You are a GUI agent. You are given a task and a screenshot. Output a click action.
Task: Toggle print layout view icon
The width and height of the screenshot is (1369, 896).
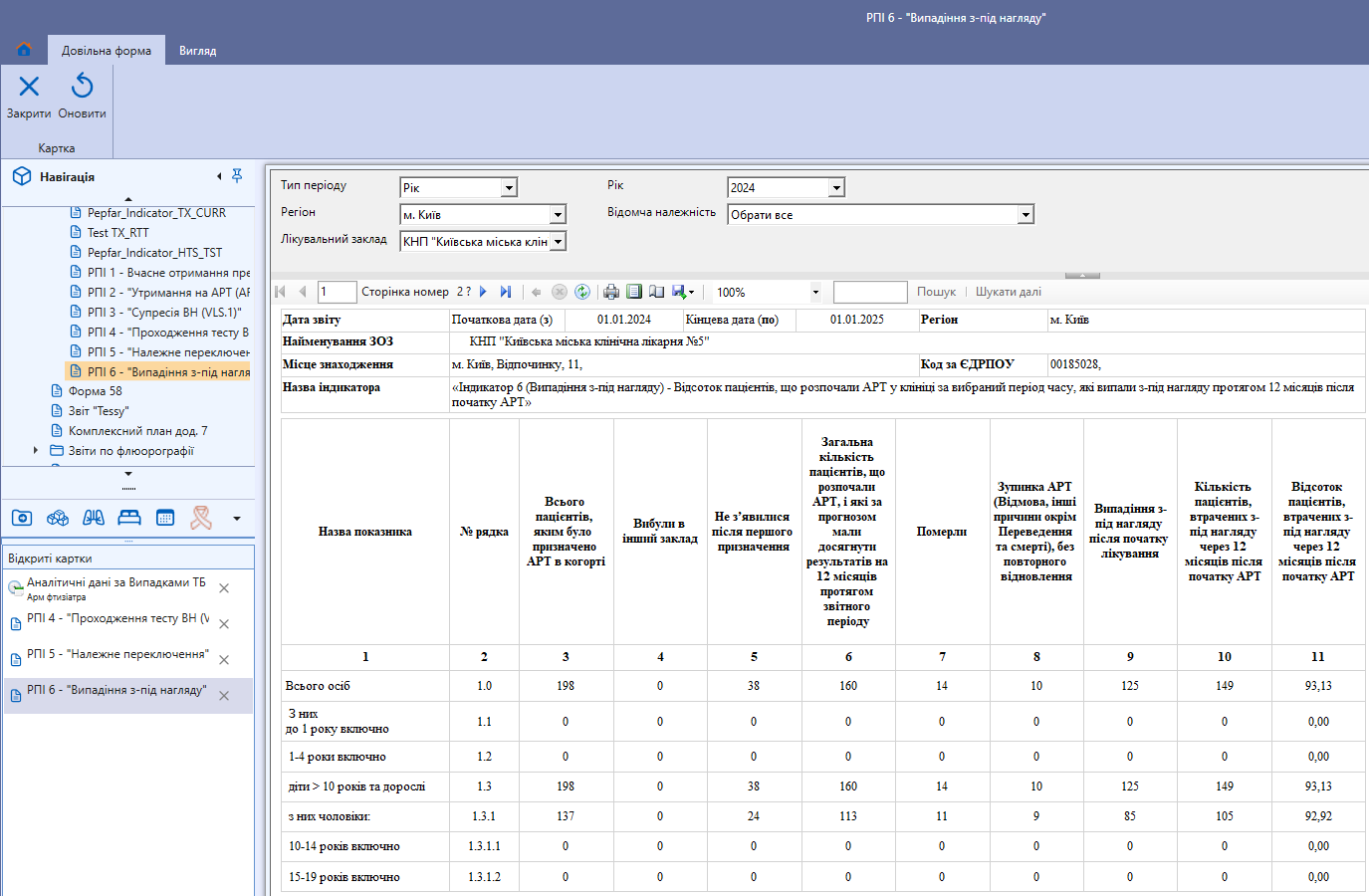coord(634,292)
